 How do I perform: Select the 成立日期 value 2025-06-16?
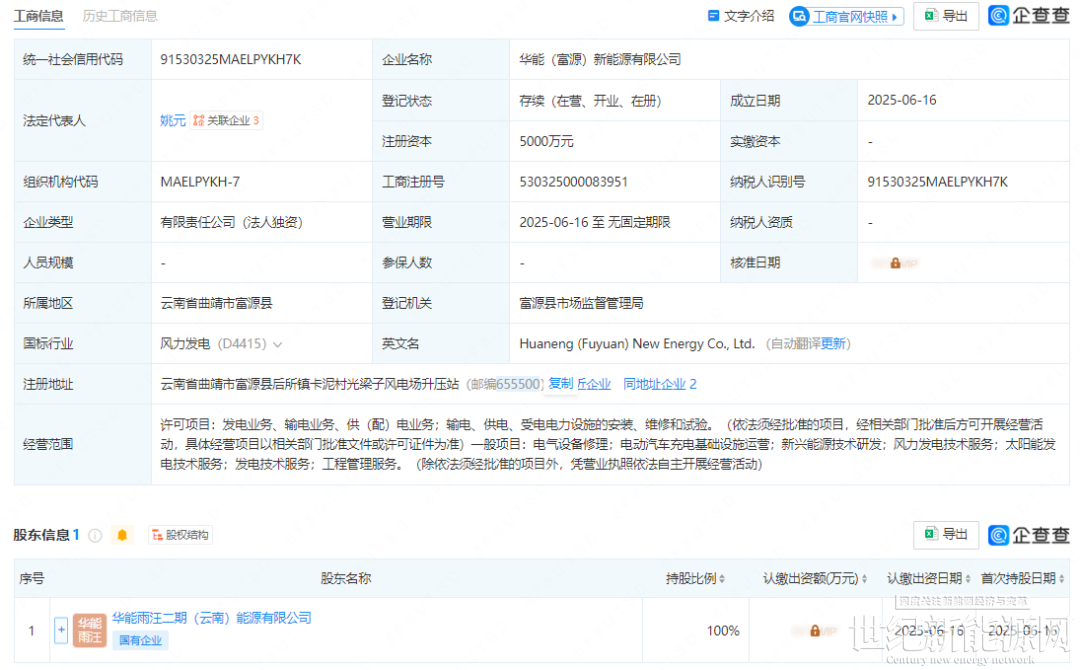901,101
